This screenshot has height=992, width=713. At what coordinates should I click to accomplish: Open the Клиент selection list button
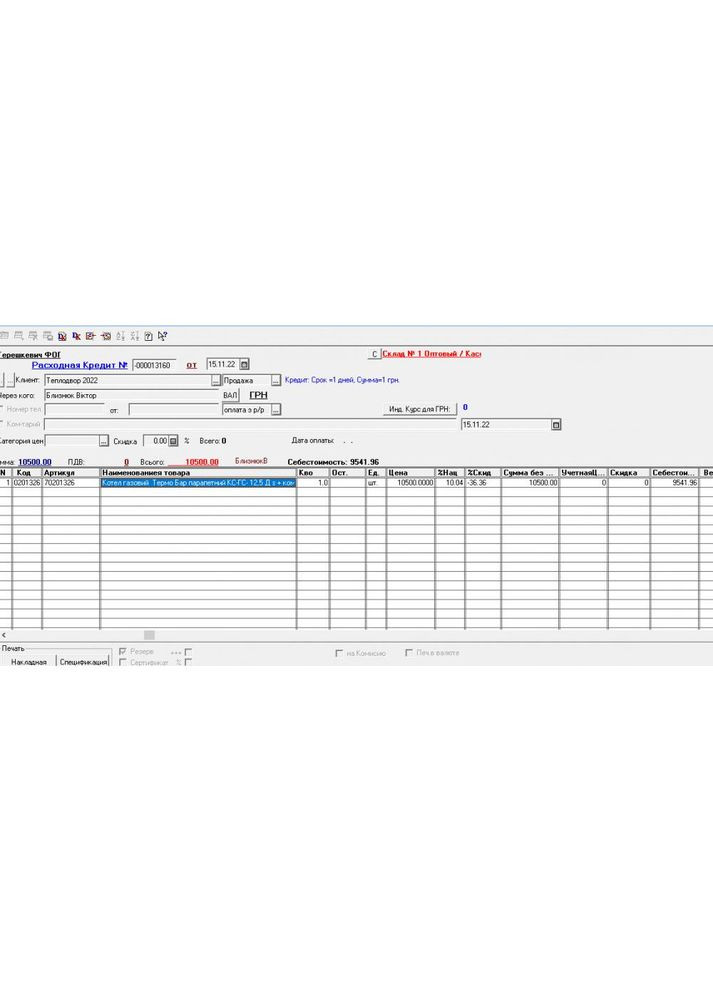[x=215, y=381]
